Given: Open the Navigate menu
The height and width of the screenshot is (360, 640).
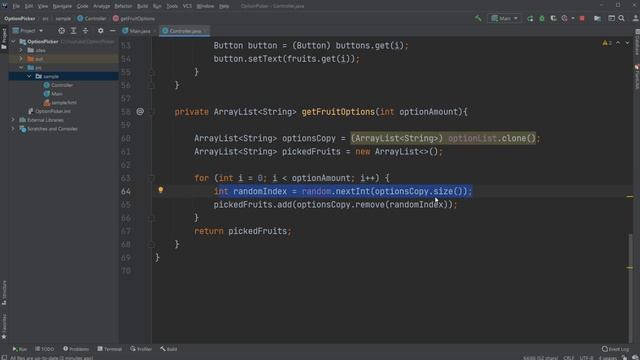Looking at the screenshot, I should pyautogui.click(x=62, y=6).
